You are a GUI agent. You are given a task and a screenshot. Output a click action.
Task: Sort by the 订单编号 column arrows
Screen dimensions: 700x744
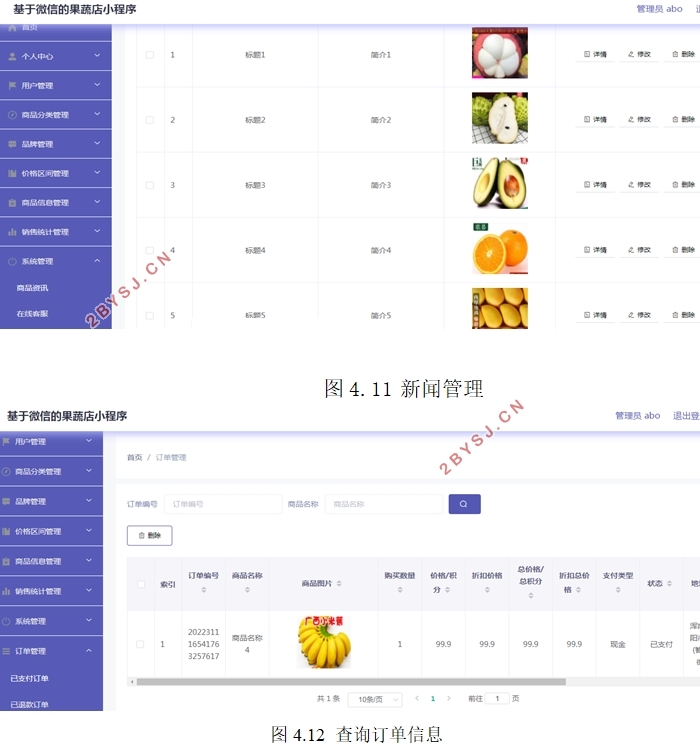point(204,590)
